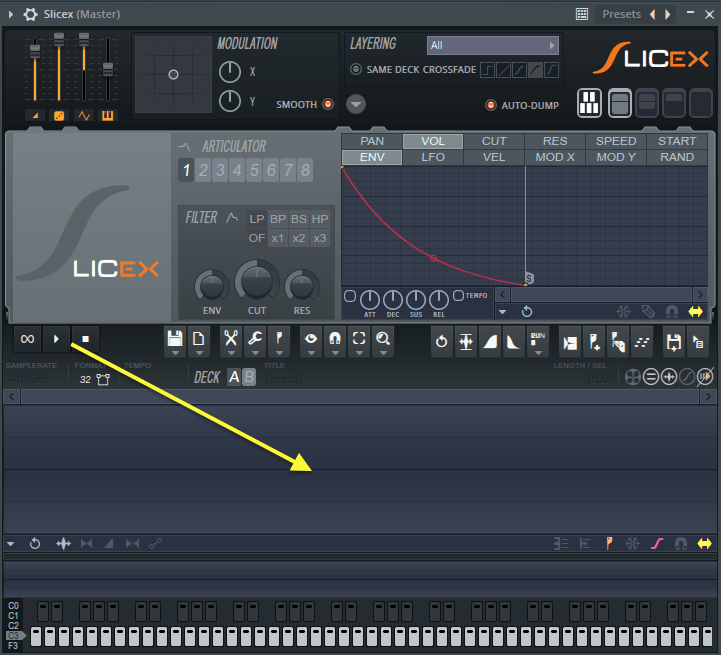Select the previous preset arrow
721x655 pixels.
pos(652,14)
